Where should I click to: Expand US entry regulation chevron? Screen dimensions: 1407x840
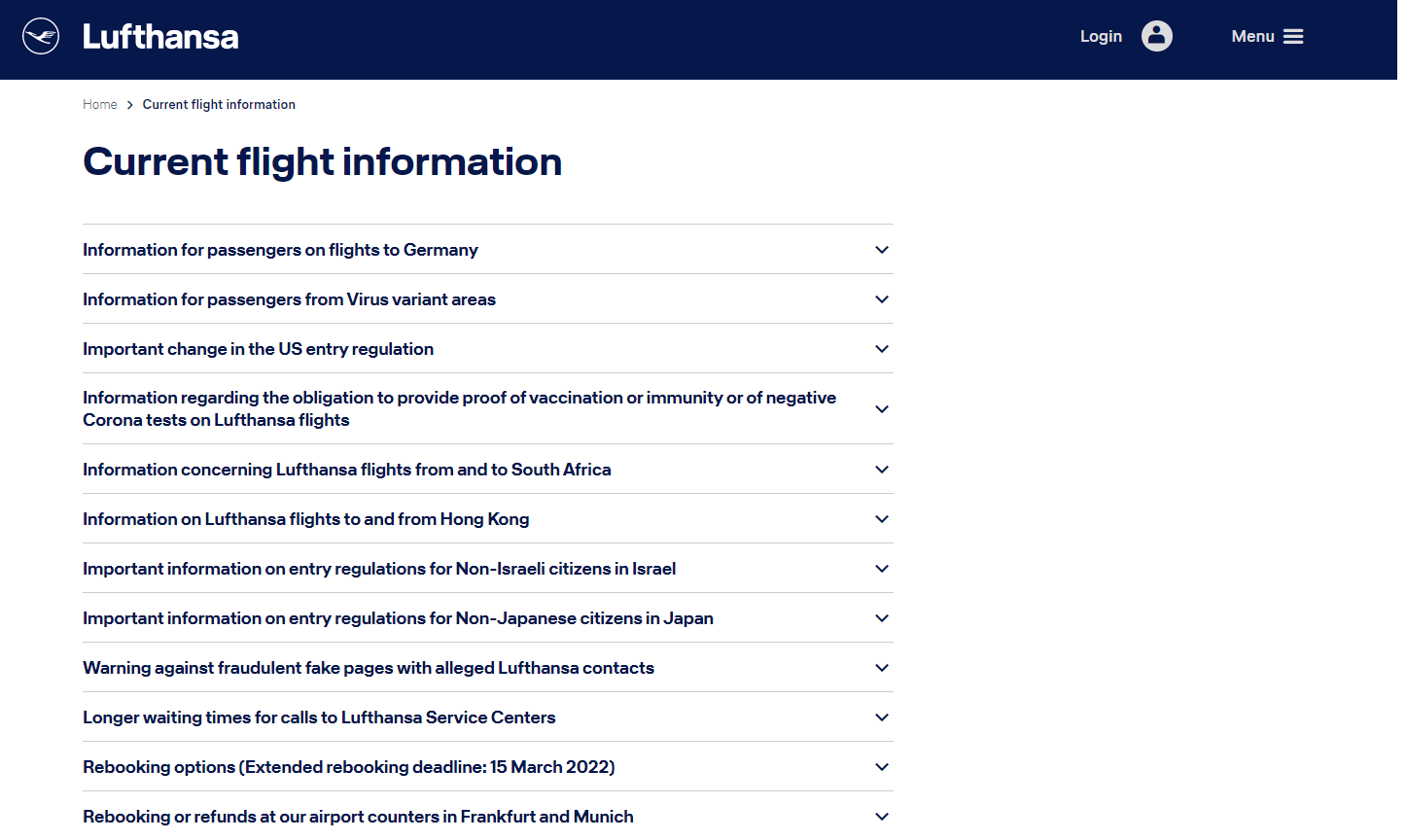coord(882,349)
